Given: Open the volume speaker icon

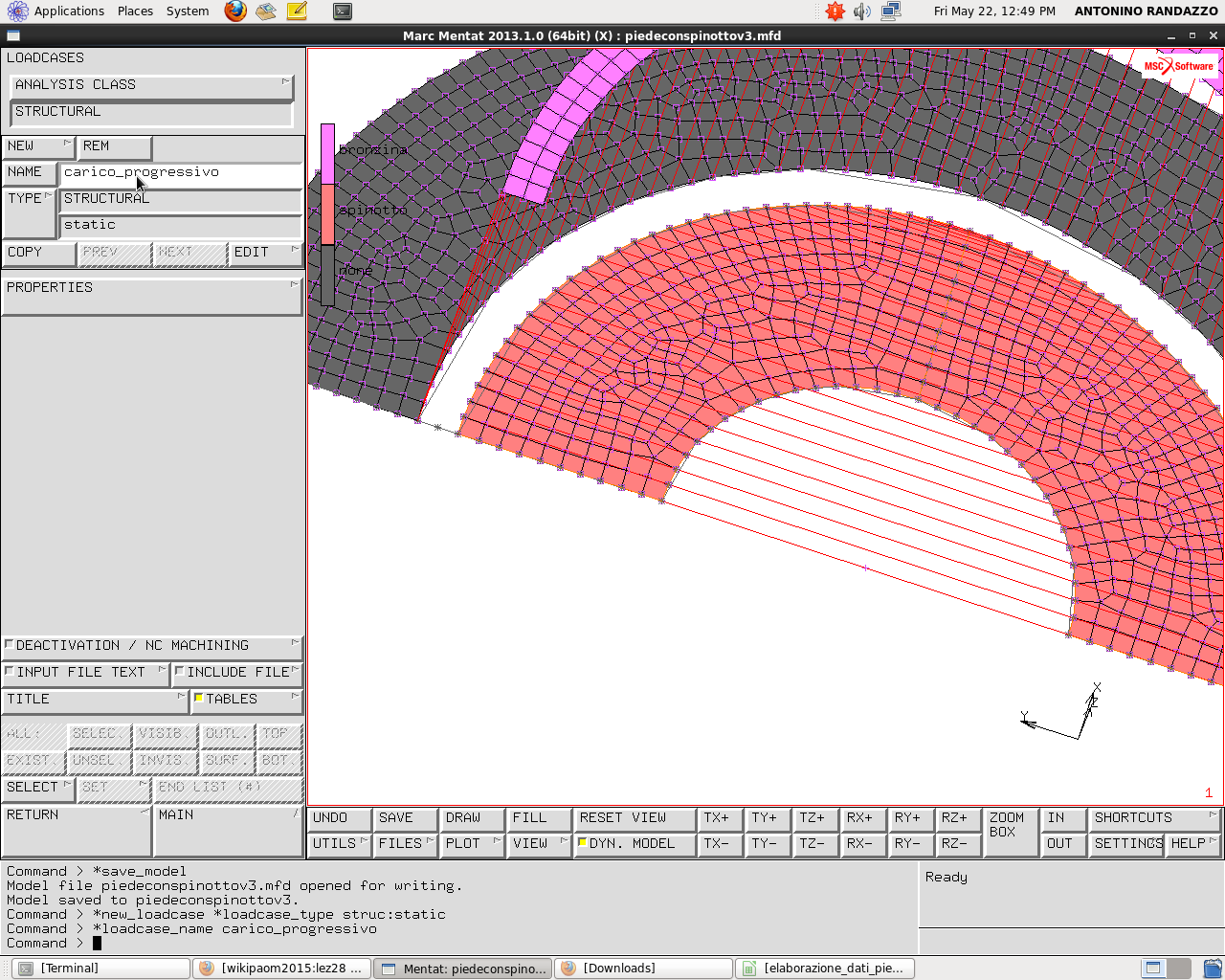Looking at the screenshot, I should coord(862,11).
